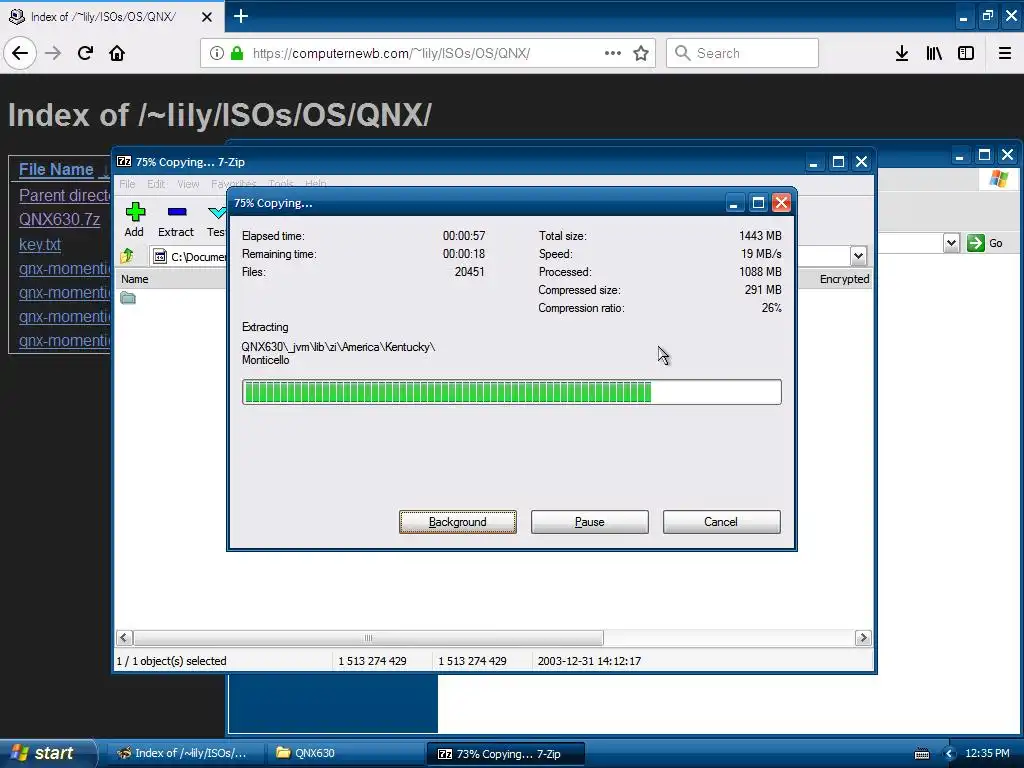
Task: Click the 12:35 PM taskbar clock
Action: pos(987,753)
